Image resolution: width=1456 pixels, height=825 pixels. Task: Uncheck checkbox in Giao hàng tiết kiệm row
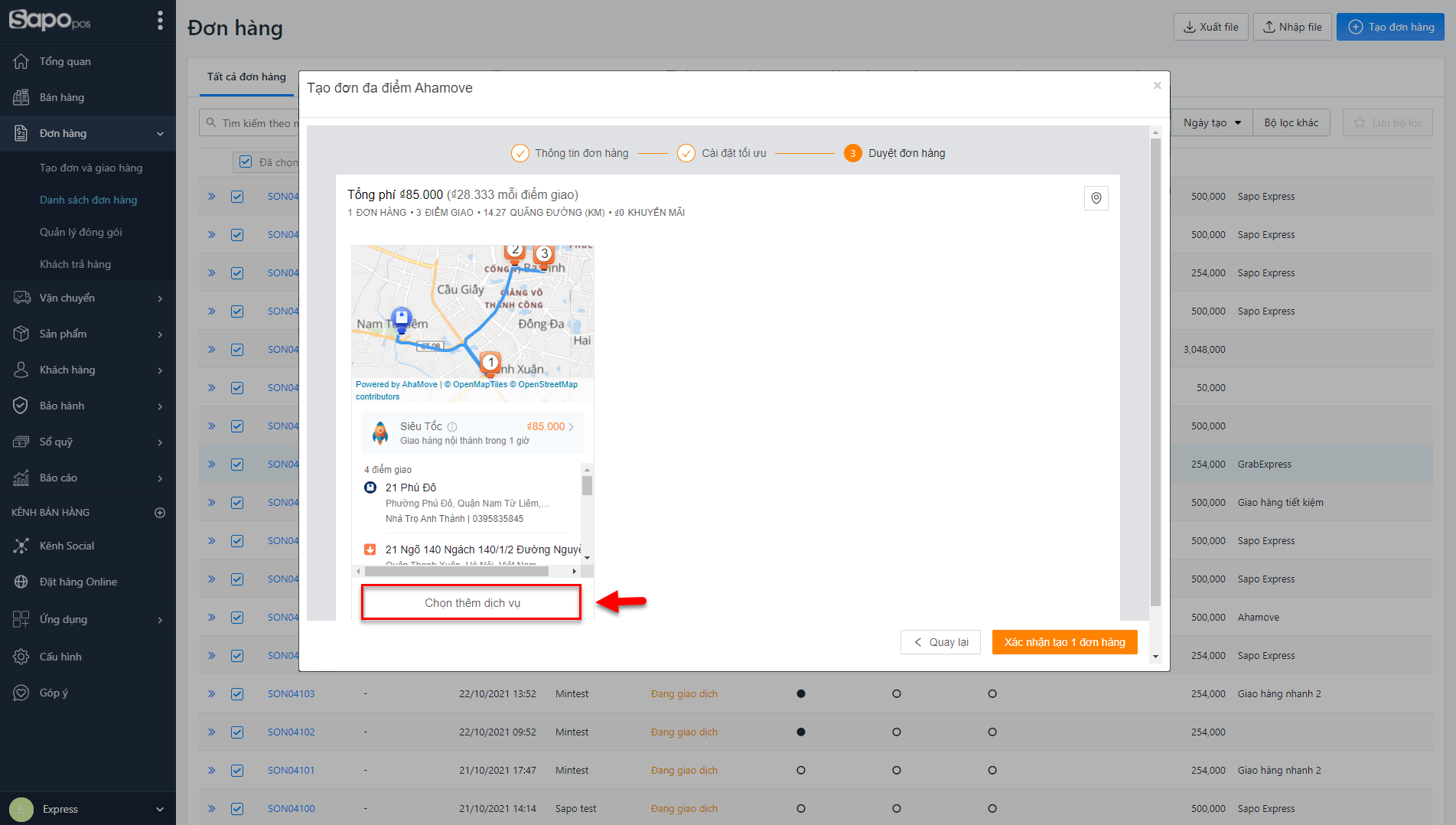point(237,503)
